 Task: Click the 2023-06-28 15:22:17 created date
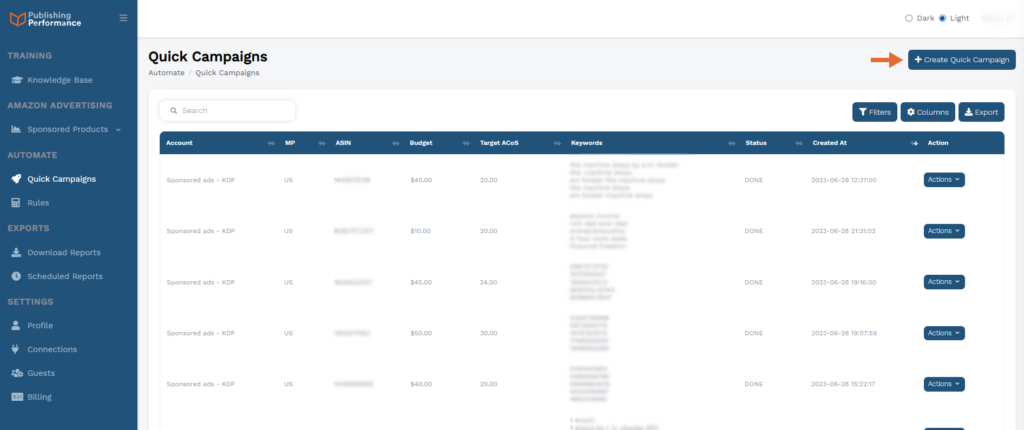pos(844,384)
